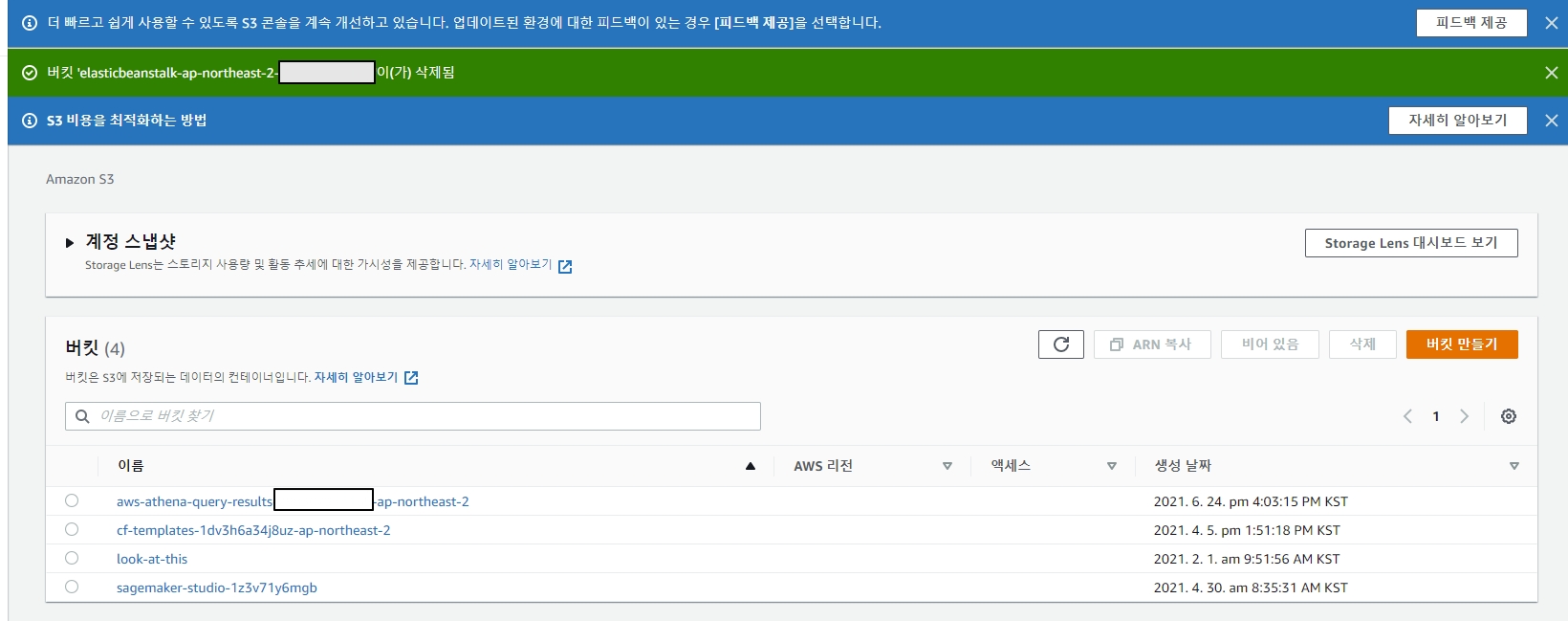Open cf-templates-1dv3h6a34j8uz-ap-northeast-2 bucket
The image size is (1568, 621).
[x=253, y=530]
